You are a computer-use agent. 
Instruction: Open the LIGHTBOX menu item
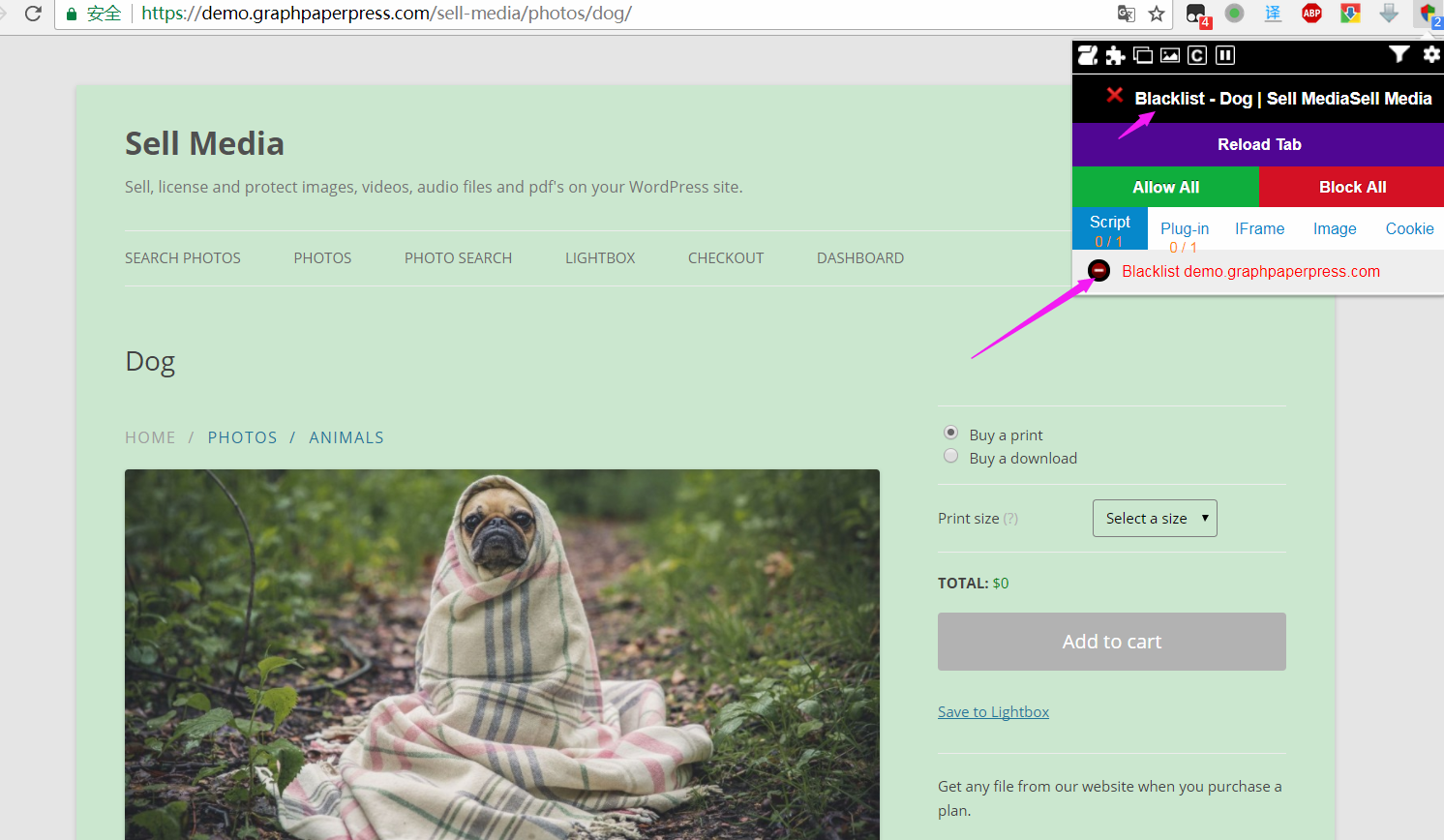[599, 257]
